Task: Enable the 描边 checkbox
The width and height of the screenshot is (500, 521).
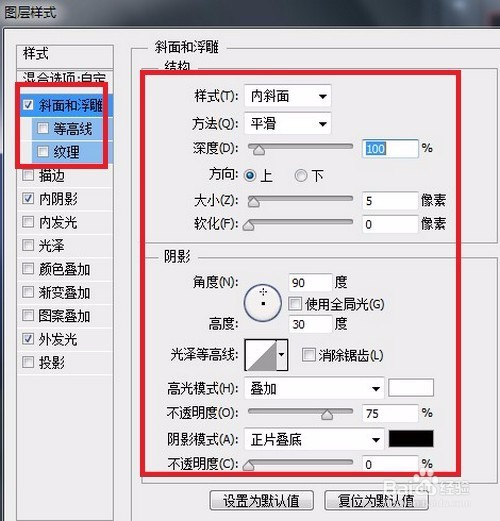Action: coord(28,175)
